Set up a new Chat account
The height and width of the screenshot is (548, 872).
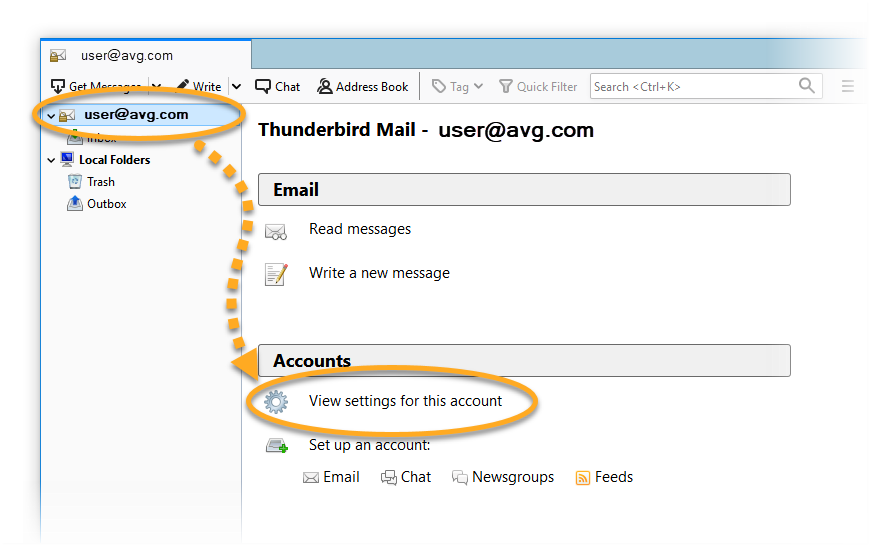(x=415, y=477)
